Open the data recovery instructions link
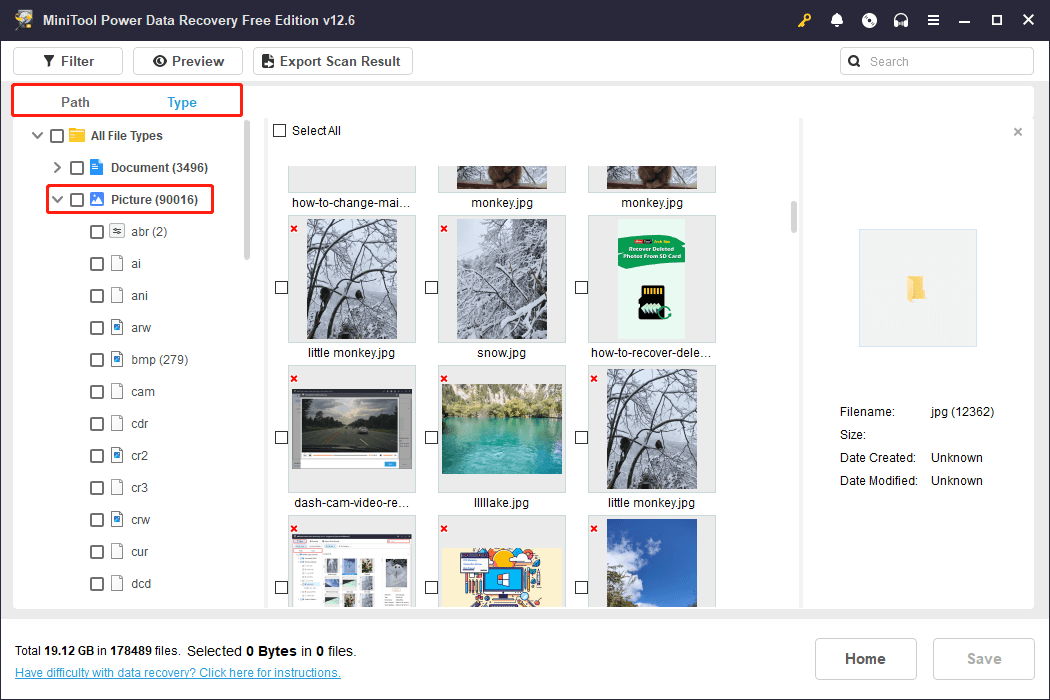The image size is (1050, 700). 177,672
